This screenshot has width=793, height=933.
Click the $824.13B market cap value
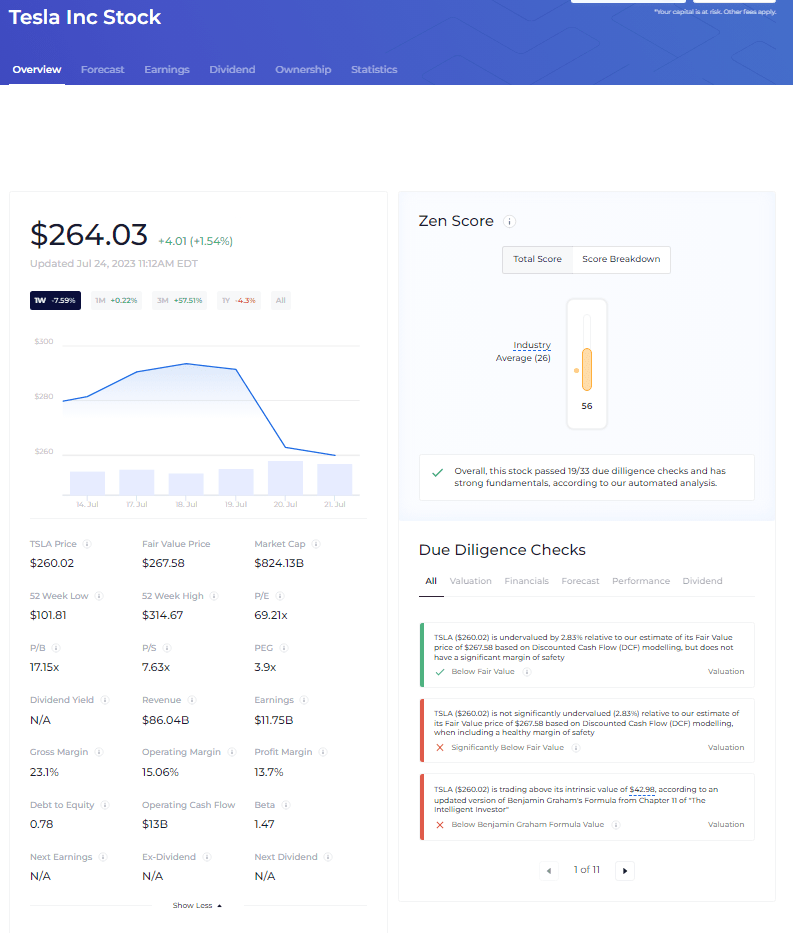tap(279, 563)
